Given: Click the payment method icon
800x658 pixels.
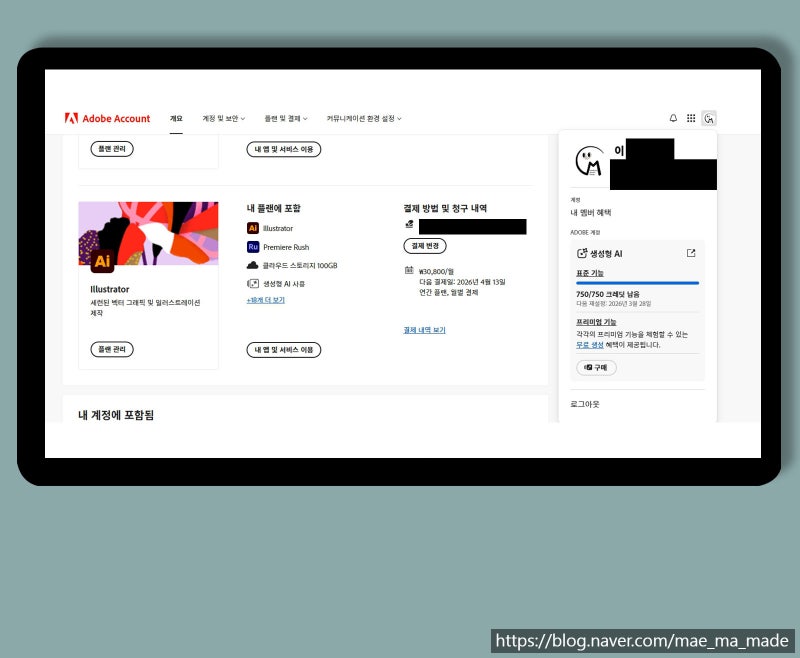Looking at the screenshot, I should tap(409, 224).
